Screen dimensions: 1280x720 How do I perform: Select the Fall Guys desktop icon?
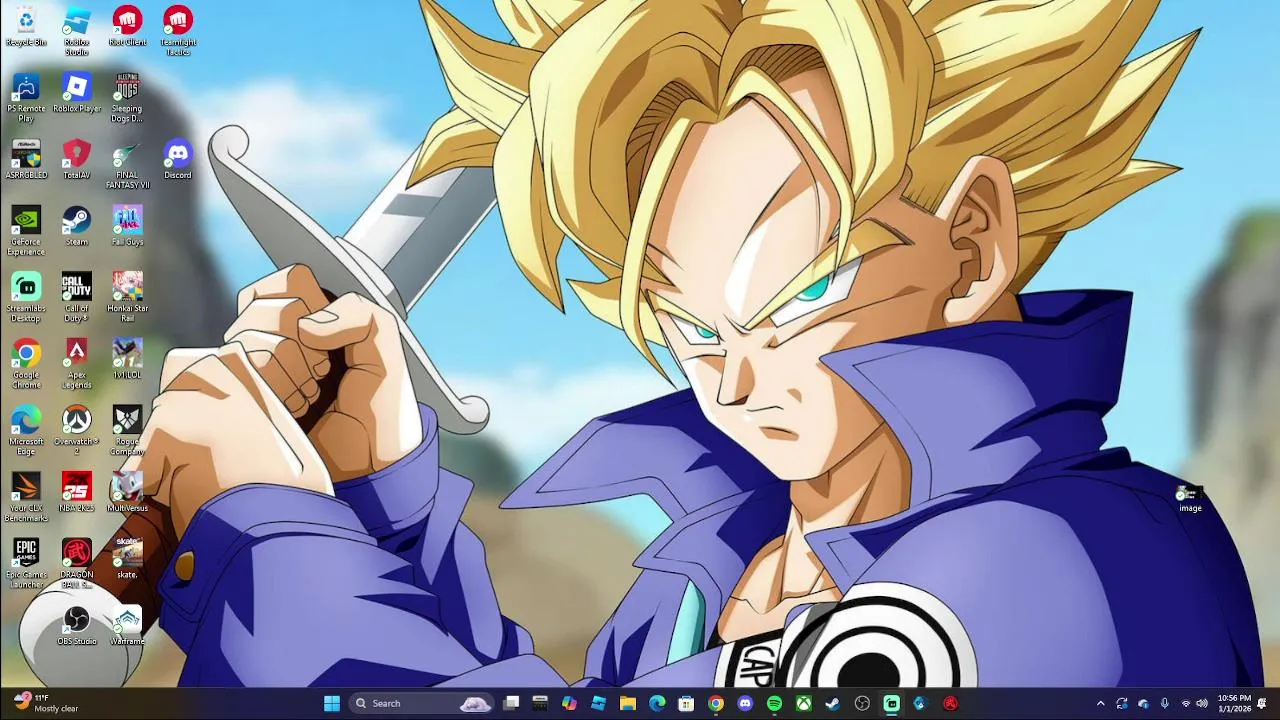tap(127, 226)
